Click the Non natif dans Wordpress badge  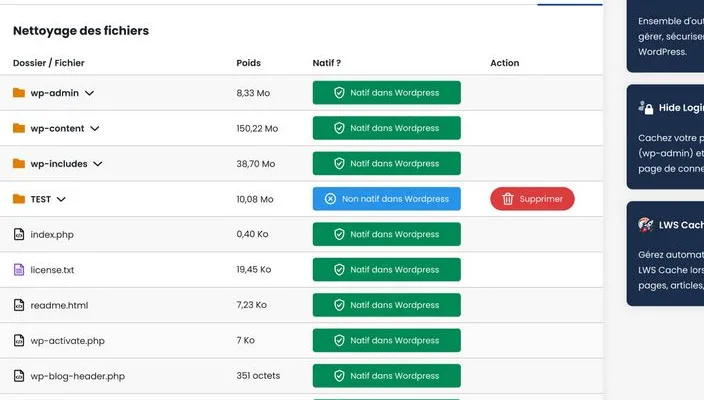point(386,199)
